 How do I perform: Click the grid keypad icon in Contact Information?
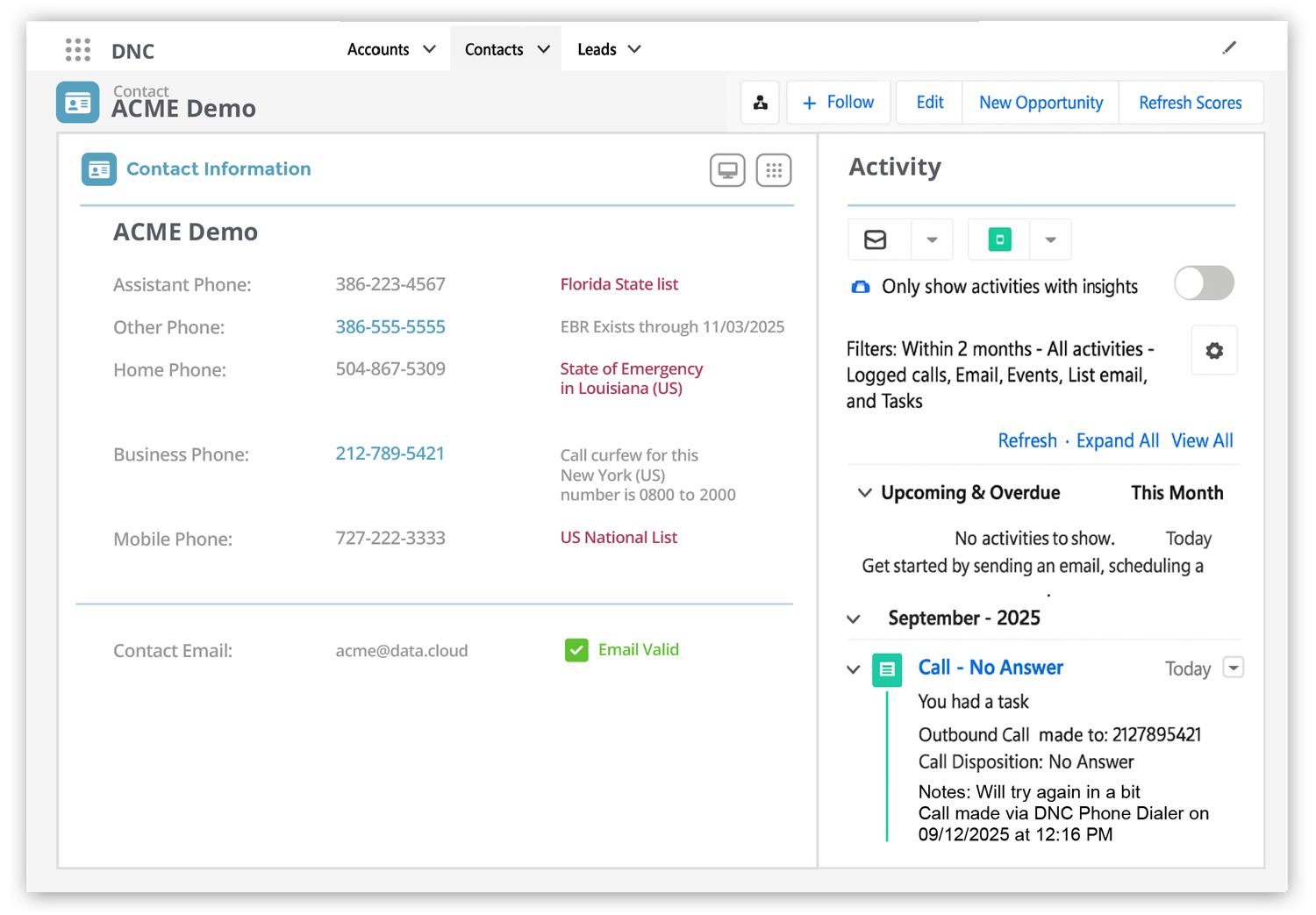773,170
